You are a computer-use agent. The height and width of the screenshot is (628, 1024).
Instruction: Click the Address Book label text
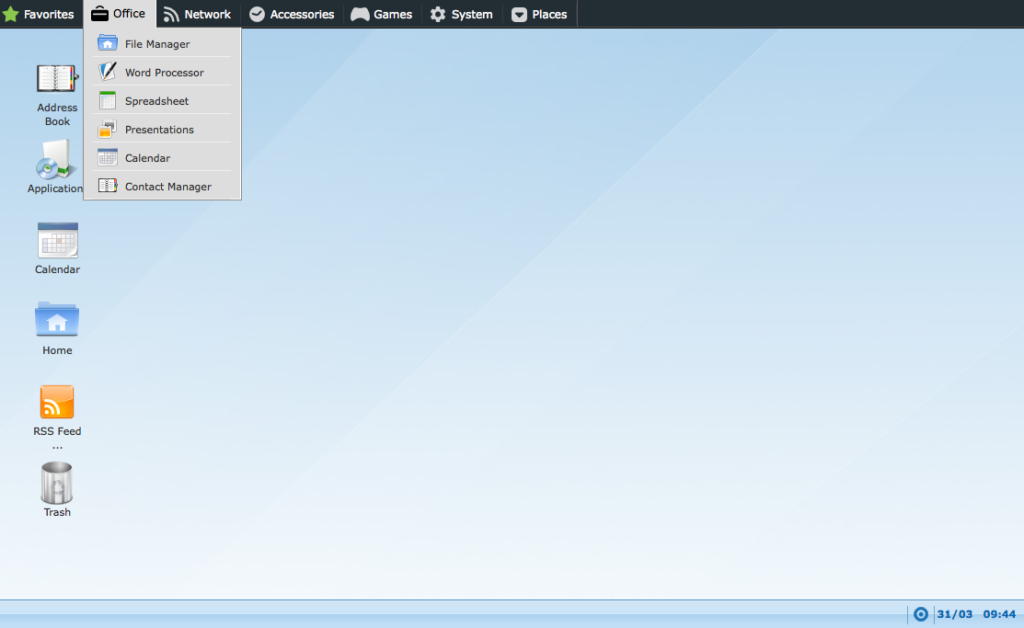[57, 114]
